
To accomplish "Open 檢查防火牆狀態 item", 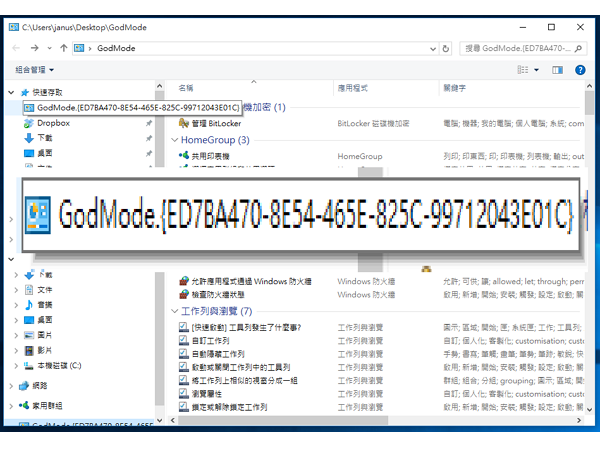I will pos(218,295).
